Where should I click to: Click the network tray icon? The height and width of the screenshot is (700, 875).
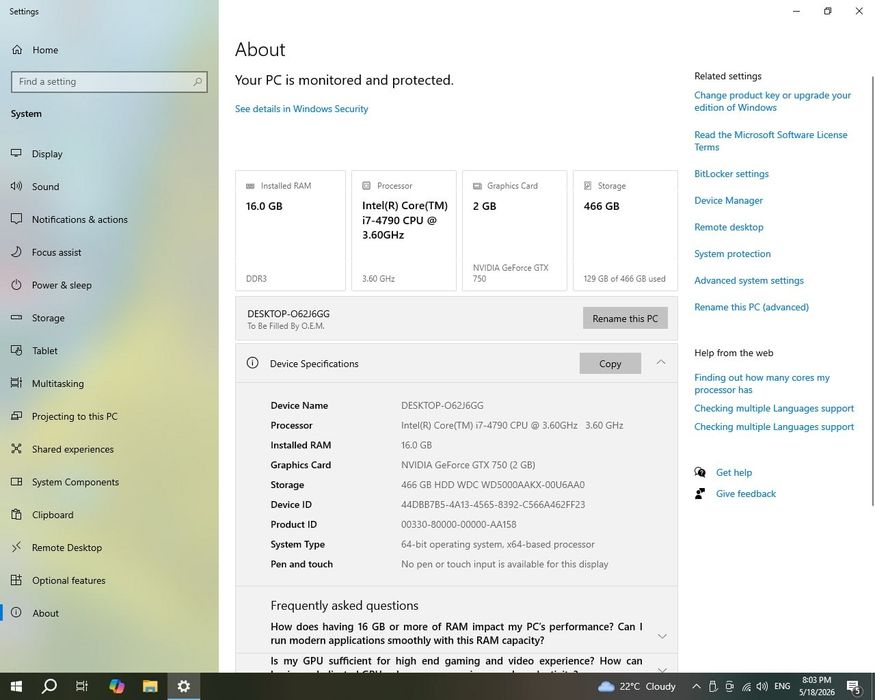tap(746, 686)
